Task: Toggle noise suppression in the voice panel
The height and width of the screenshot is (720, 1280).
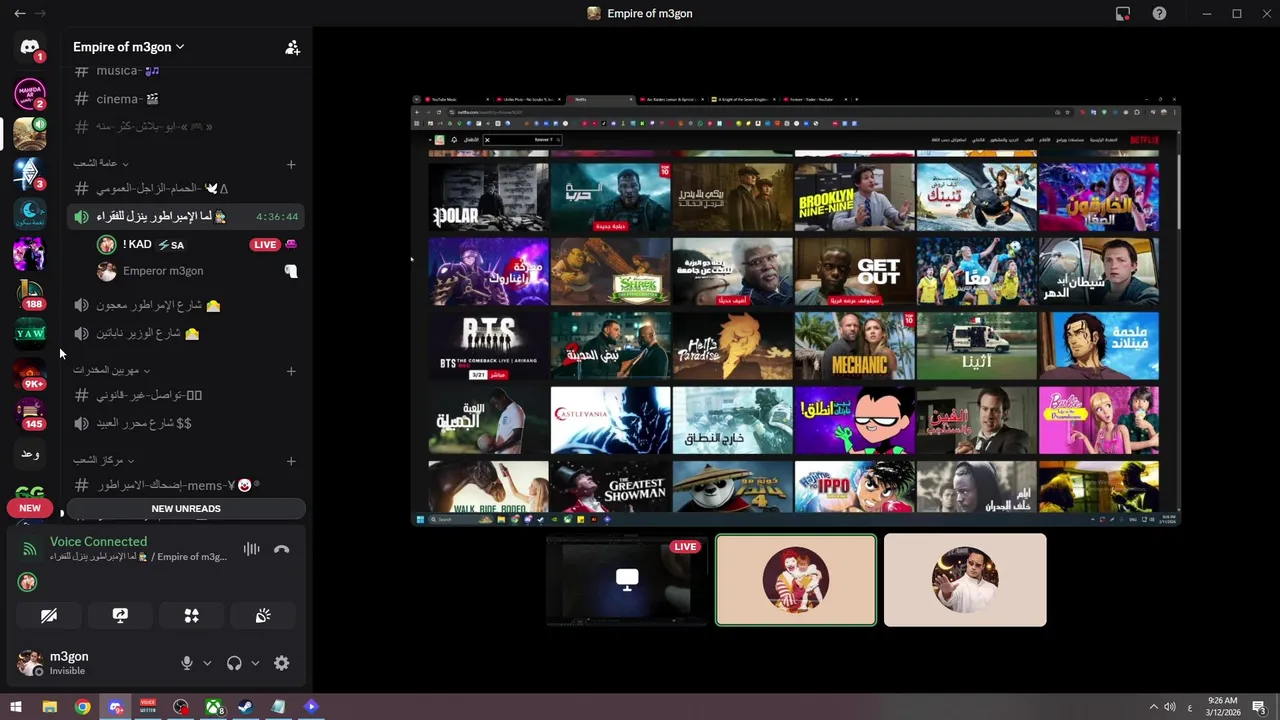Action: point(251,549)
